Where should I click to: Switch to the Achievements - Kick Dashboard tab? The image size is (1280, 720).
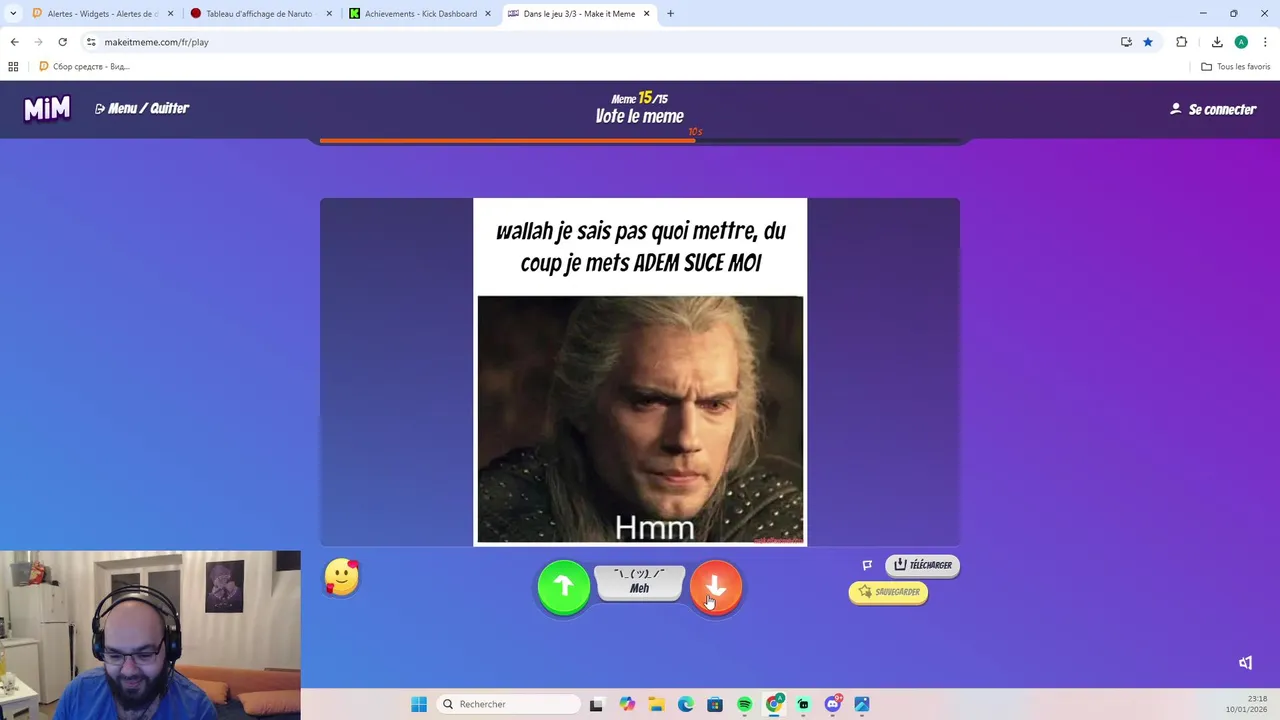pyautogui.click(x=420, y=14)
